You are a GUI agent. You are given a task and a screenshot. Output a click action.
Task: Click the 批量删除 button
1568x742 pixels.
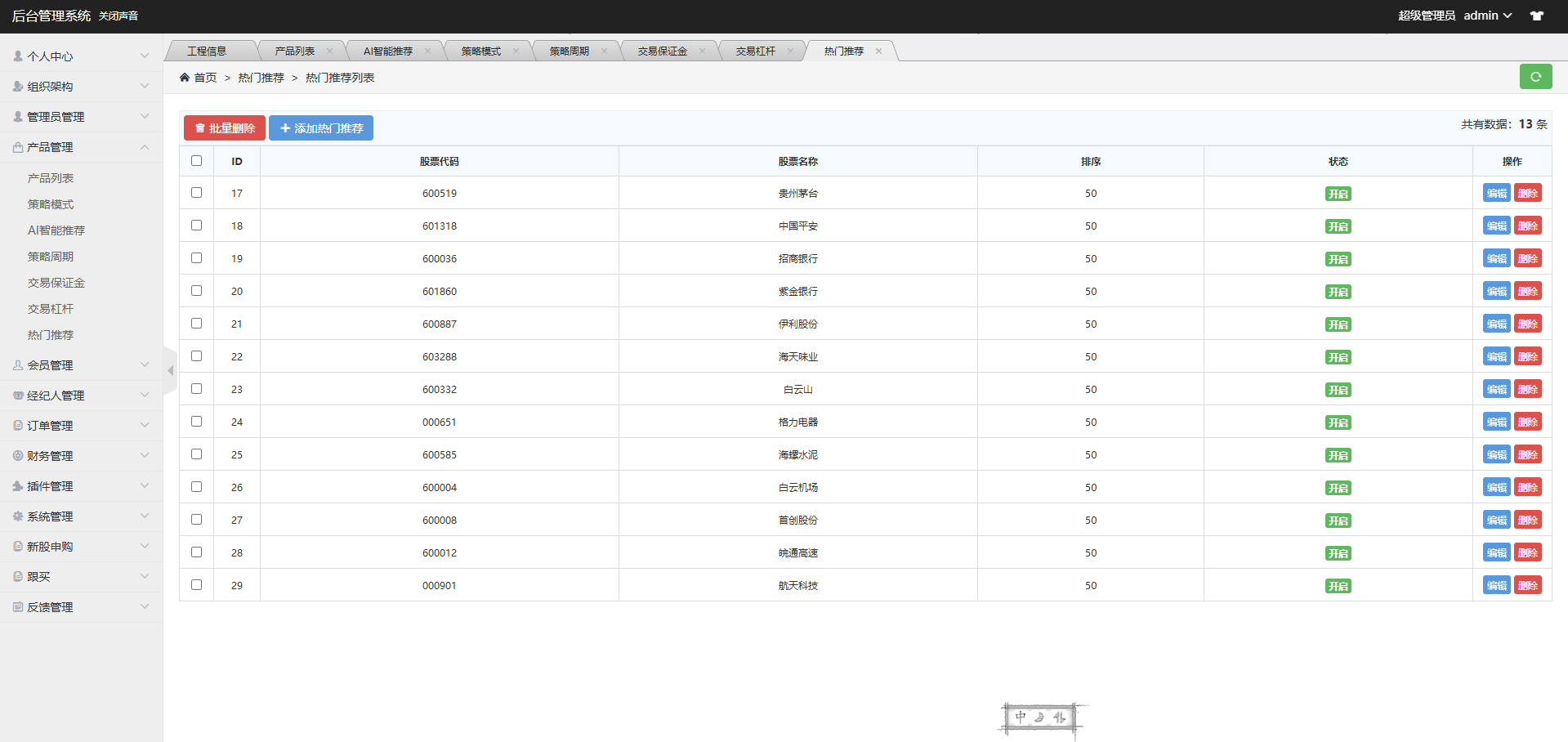(225, 128)
